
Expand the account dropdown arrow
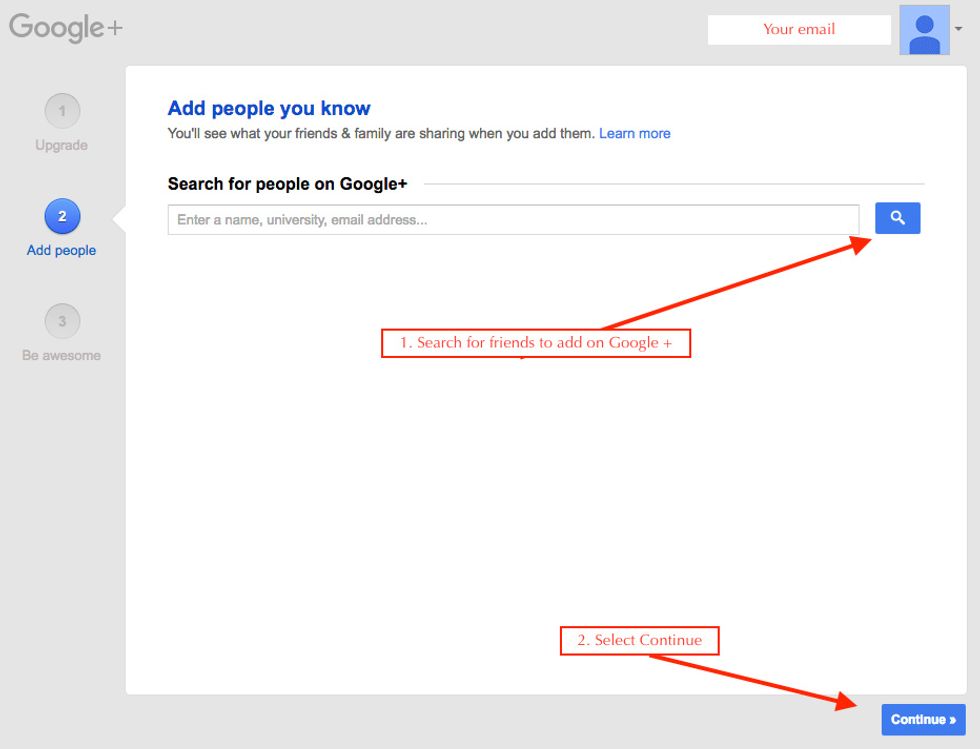(x=958, y=29)
